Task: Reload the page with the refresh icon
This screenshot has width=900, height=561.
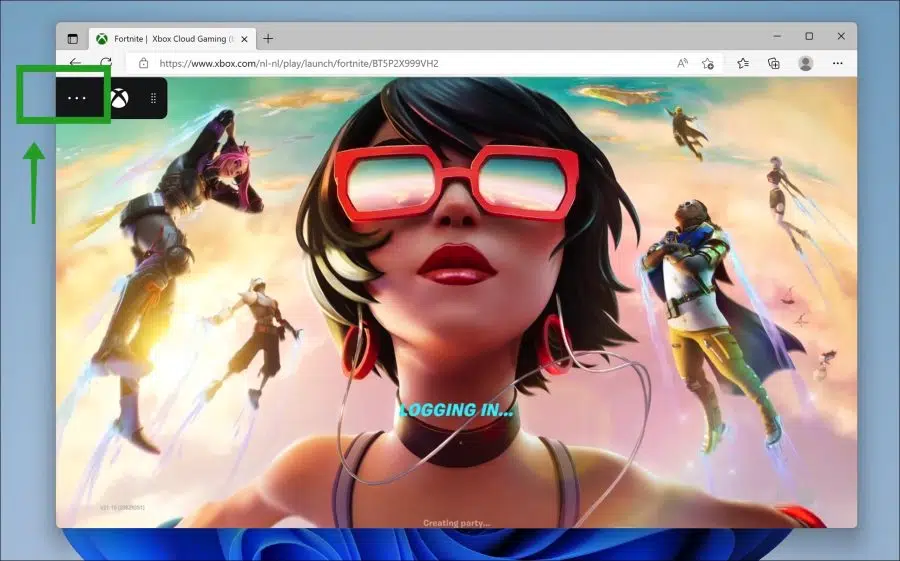Action: click(x=106, y=63)
